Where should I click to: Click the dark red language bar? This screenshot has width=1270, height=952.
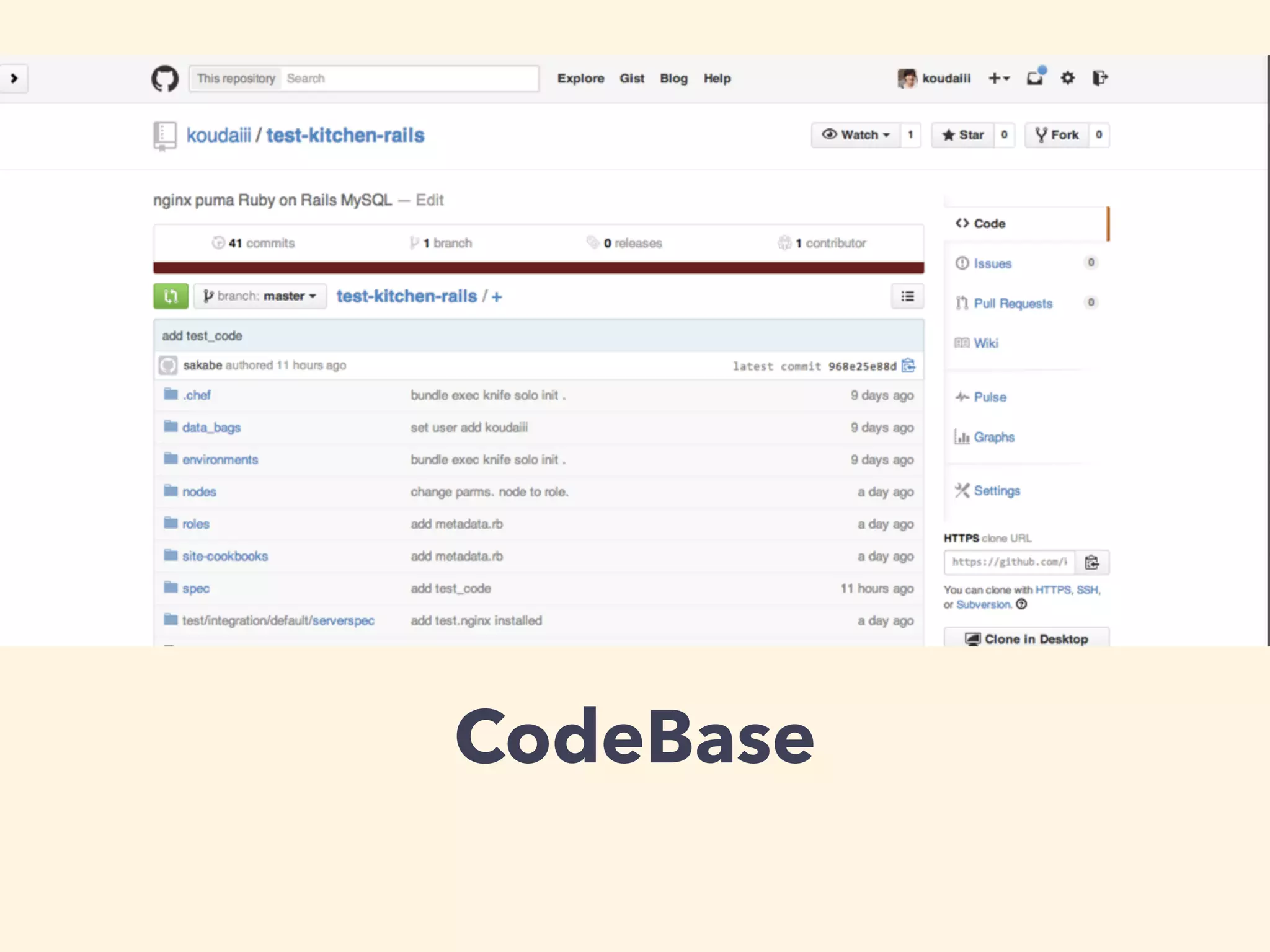[538, 268]
